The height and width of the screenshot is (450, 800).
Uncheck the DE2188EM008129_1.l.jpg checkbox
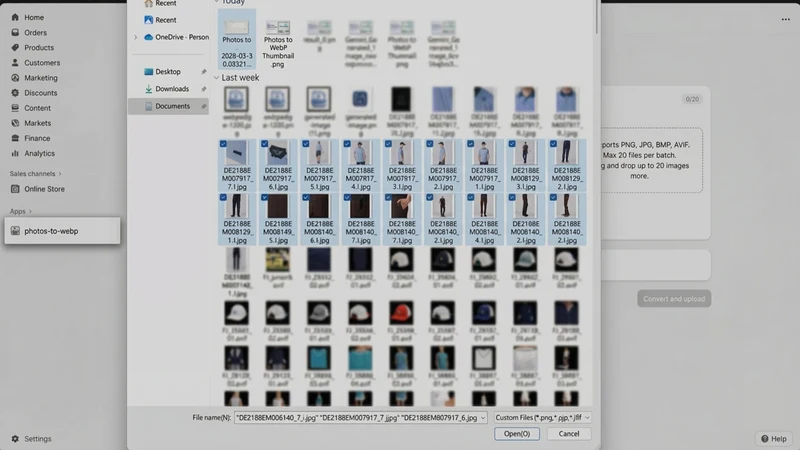coord(223,197)
